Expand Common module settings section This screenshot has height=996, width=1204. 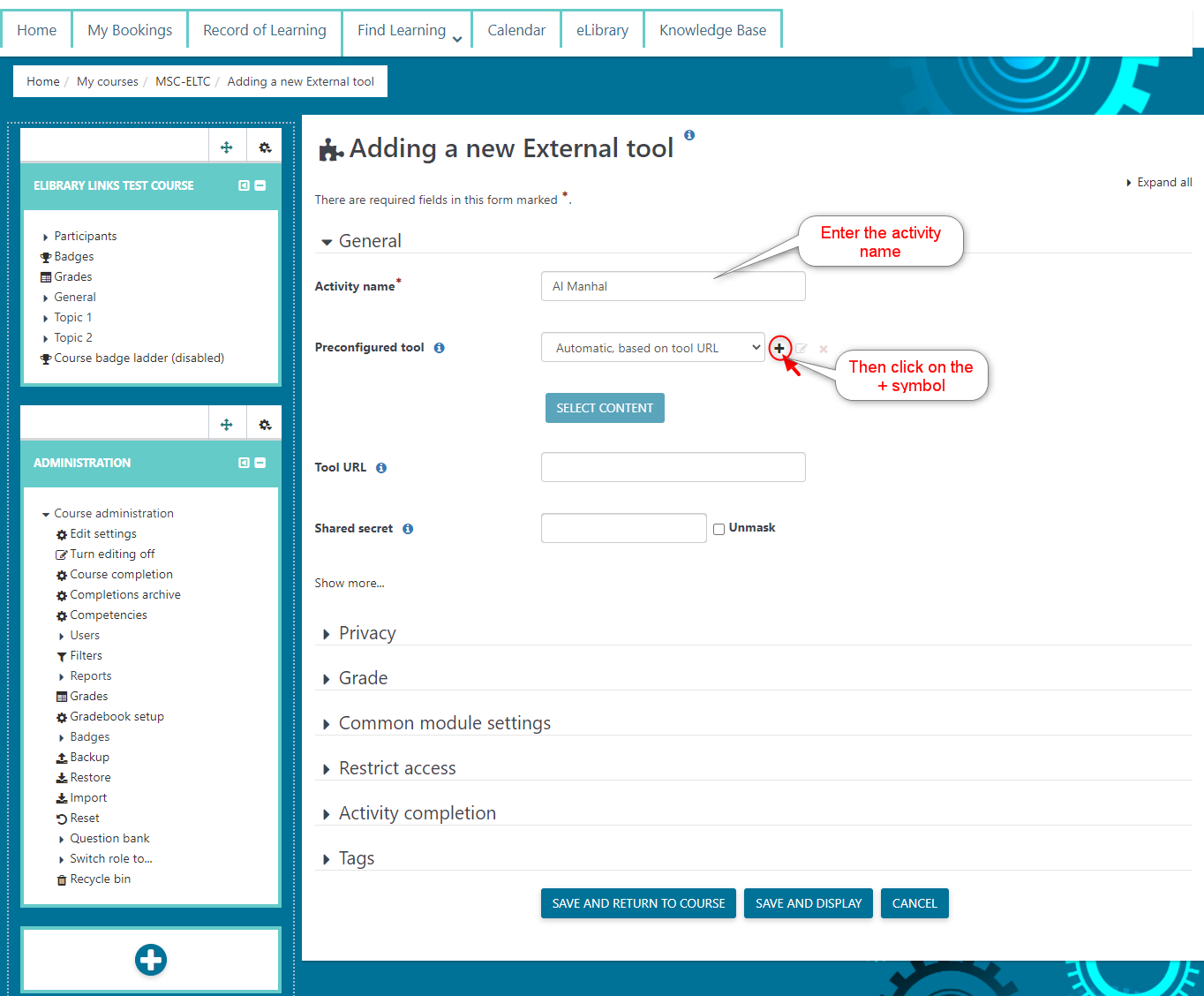pyautogui.click(x=437, y=723)
